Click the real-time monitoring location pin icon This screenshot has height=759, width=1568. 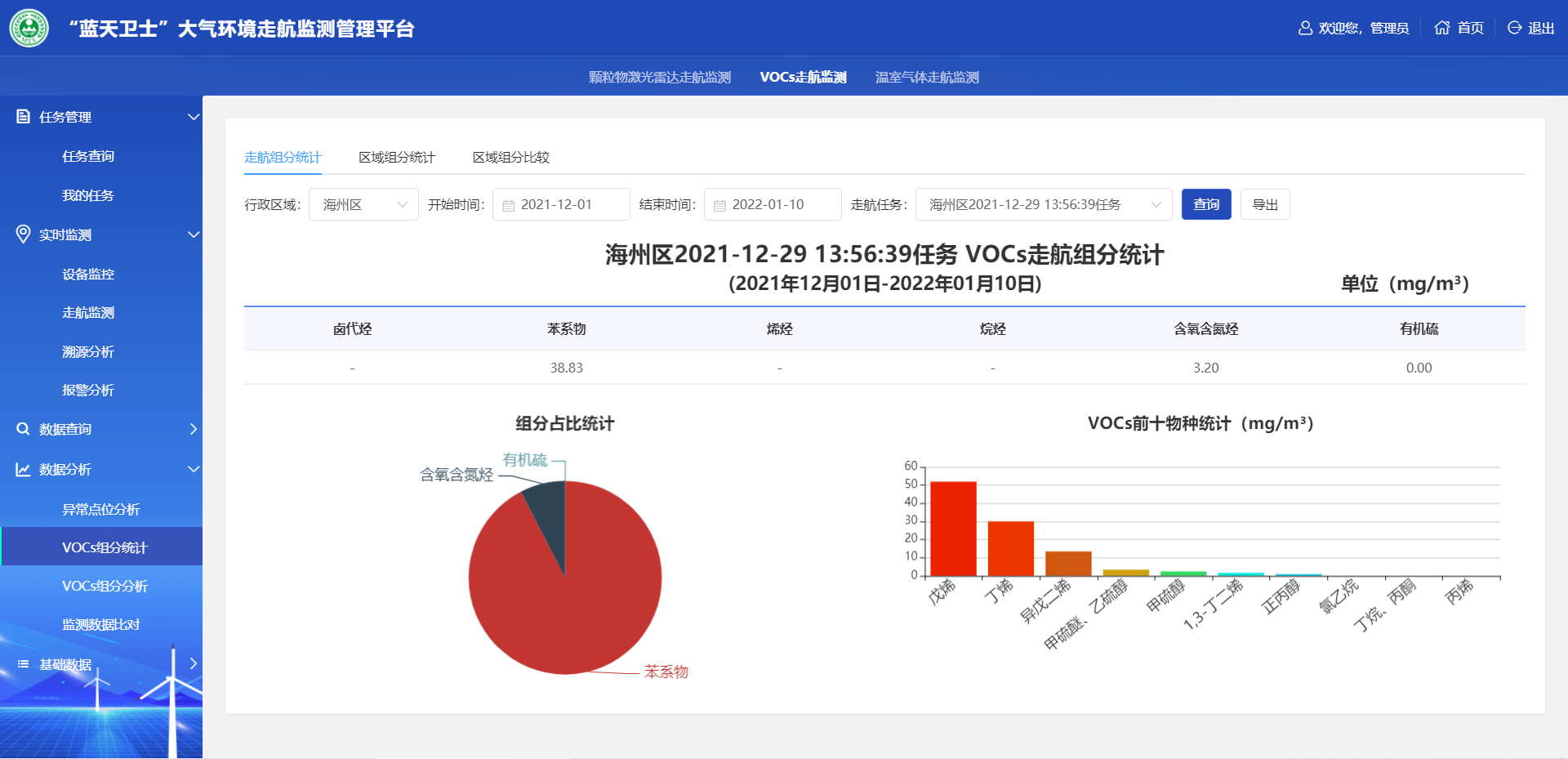click(24, 234)
